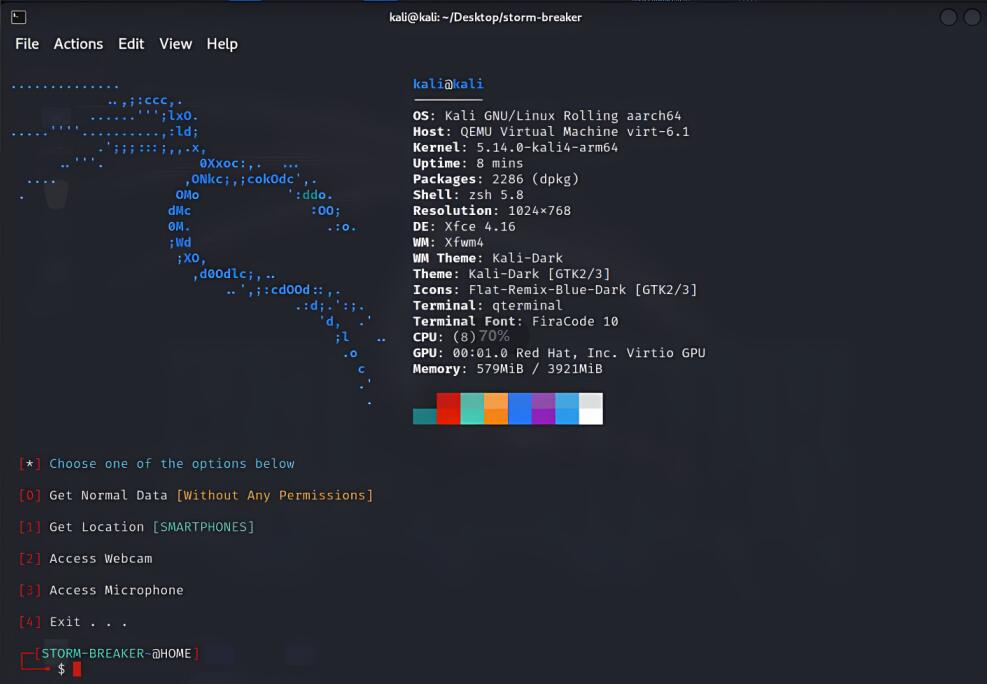Click the window title kali@kali: ~/Desktop/storm-breaker
987x684 pixels.
(485, 17)
